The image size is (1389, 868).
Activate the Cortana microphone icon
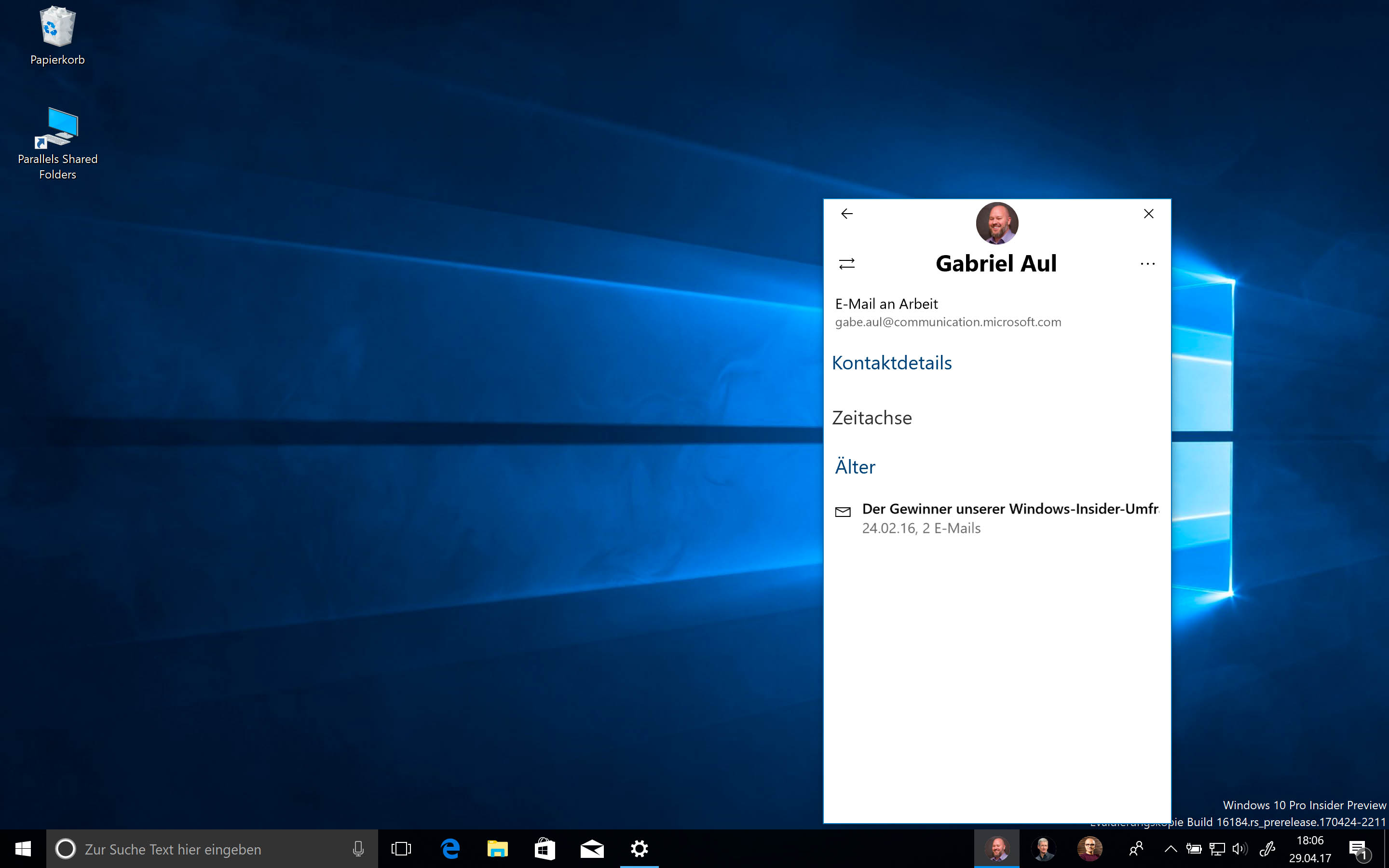(357, 849)
